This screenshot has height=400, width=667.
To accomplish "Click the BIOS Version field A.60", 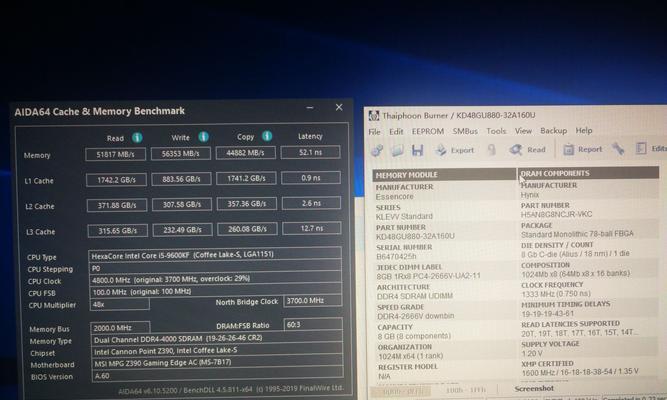I will (217, 375).
